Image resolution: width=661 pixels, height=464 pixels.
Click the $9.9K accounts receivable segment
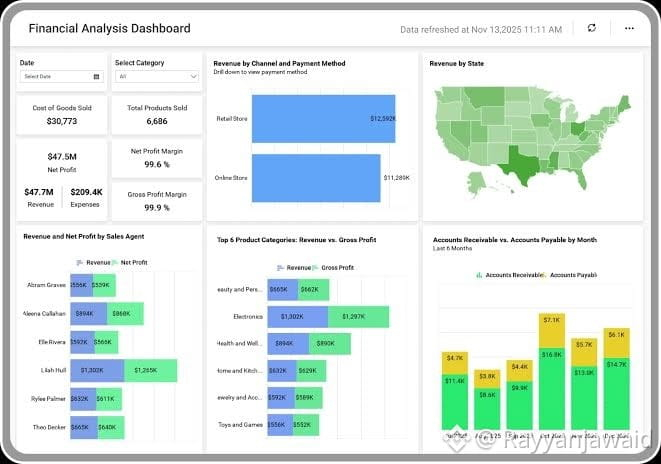(x=519, y=406)
